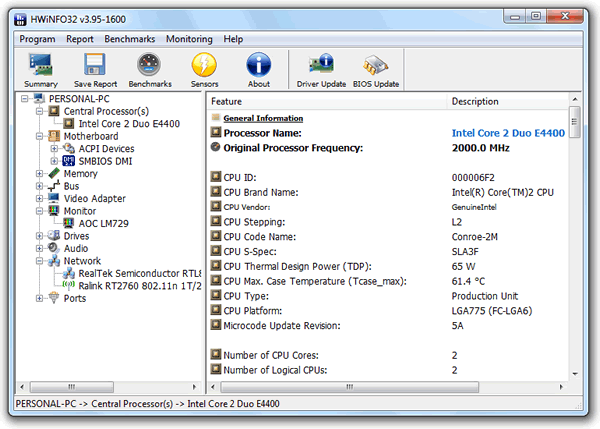Click the Motherboard tree icon
600x429 pixels.
tap(54, 136)
